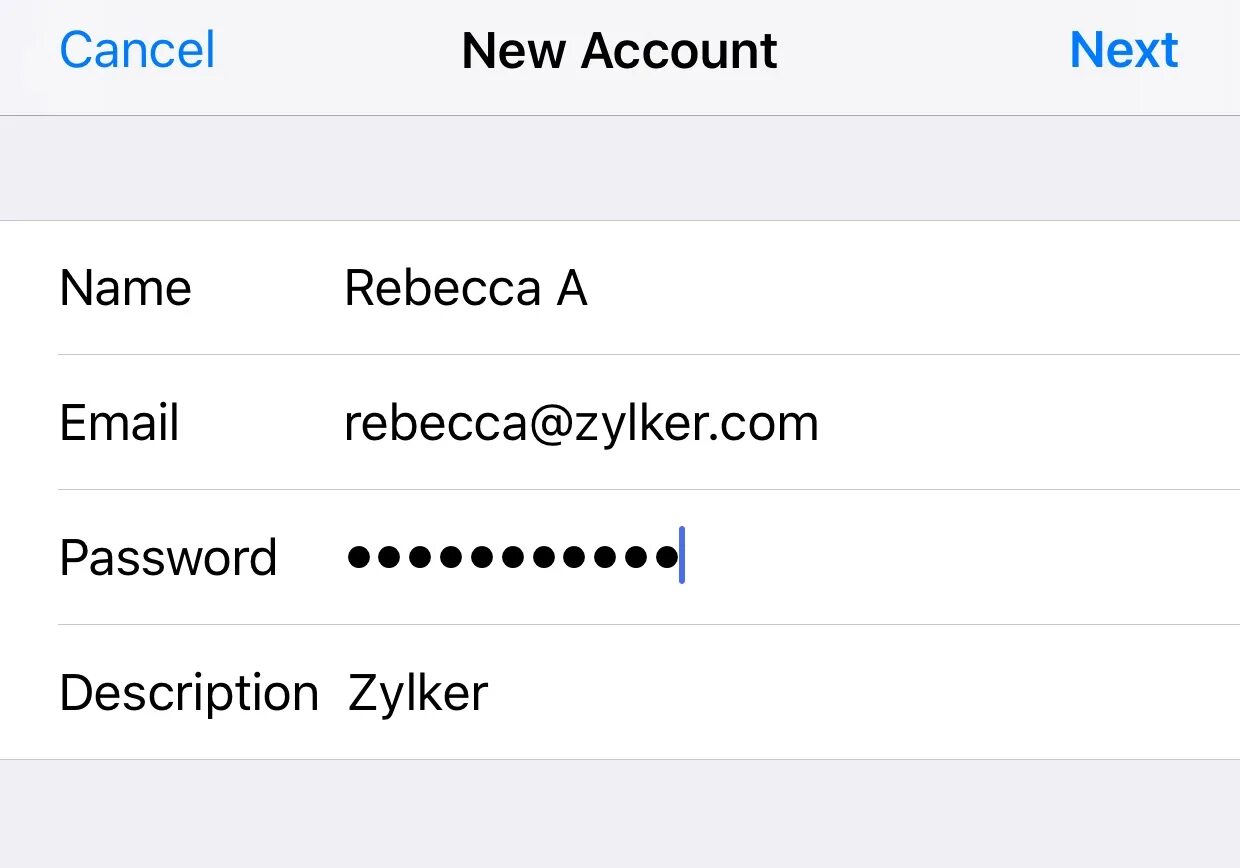This screenshot has width=1240, height=868.
Task: Click the rebecca@zylker.com email text
Action: tap(582, 424)
